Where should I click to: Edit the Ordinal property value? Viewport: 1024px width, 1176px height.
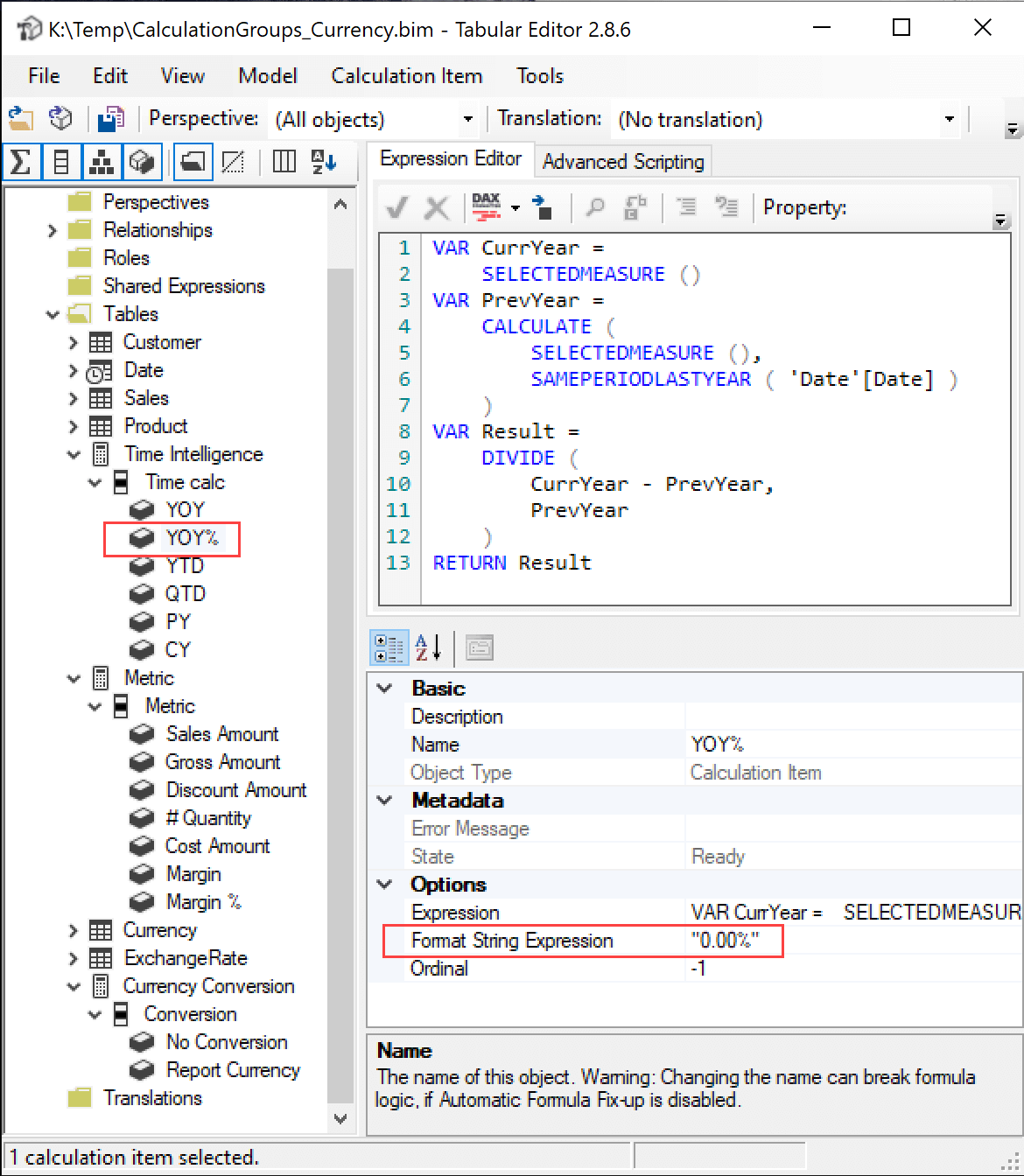pyautogui.click(x=854, y=969)
